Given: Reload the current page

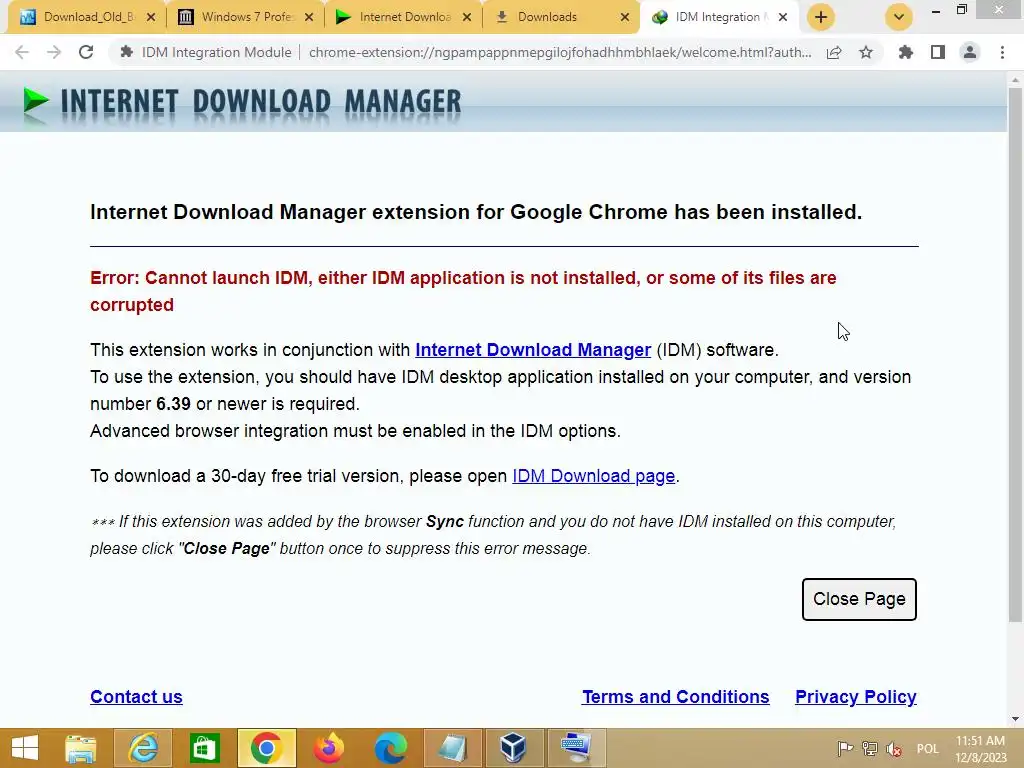Looking at the screenshot, I should (86, 52).
